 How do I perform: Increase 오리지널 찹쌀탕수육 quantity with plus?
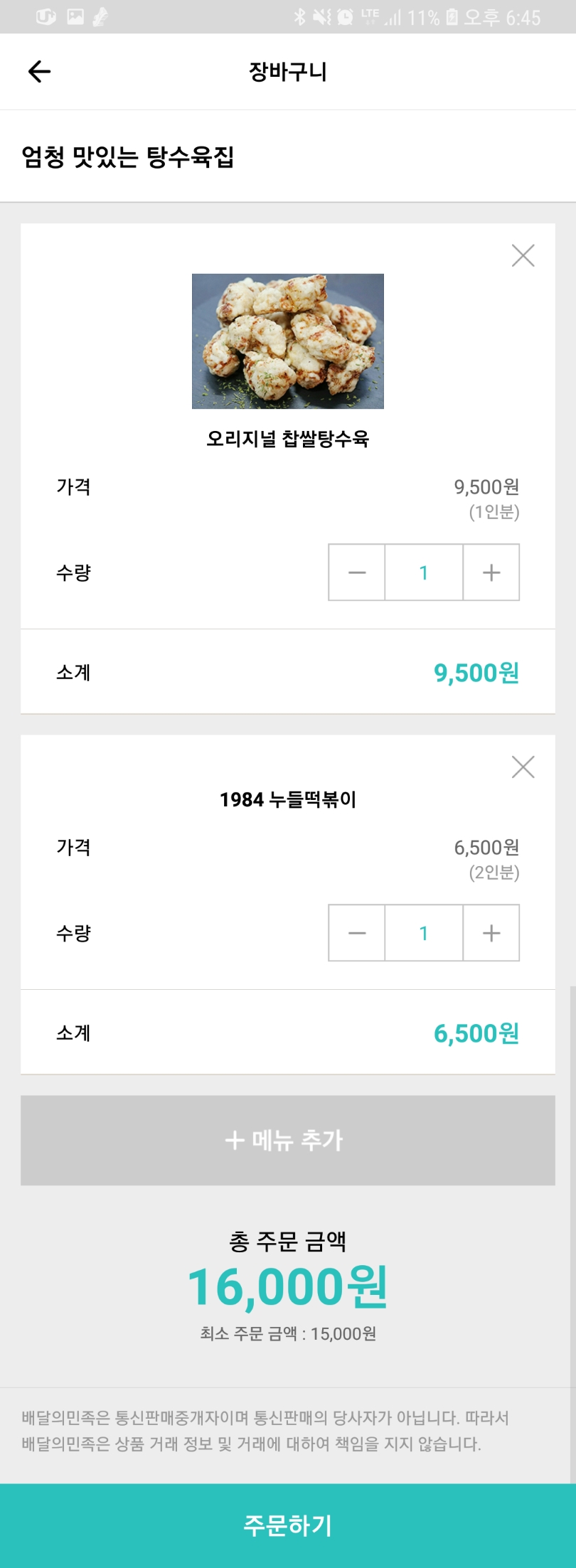click(x=491, y=572)
